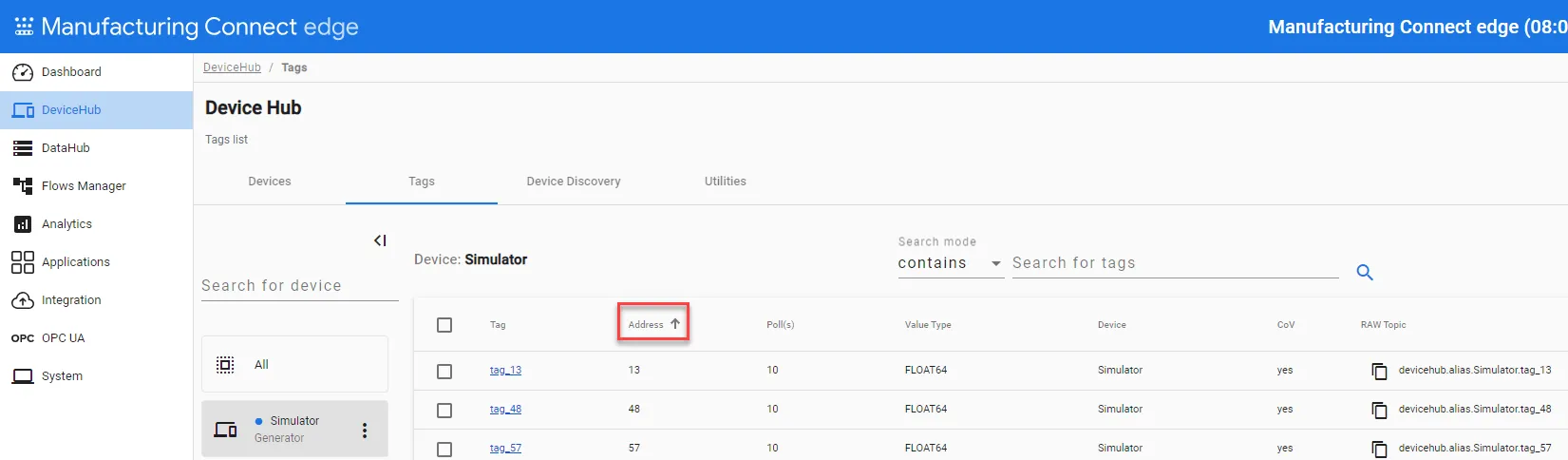Screen dimensions: 1568x460
Task: Open Analytics in sidebar
Action: [96, 224]
